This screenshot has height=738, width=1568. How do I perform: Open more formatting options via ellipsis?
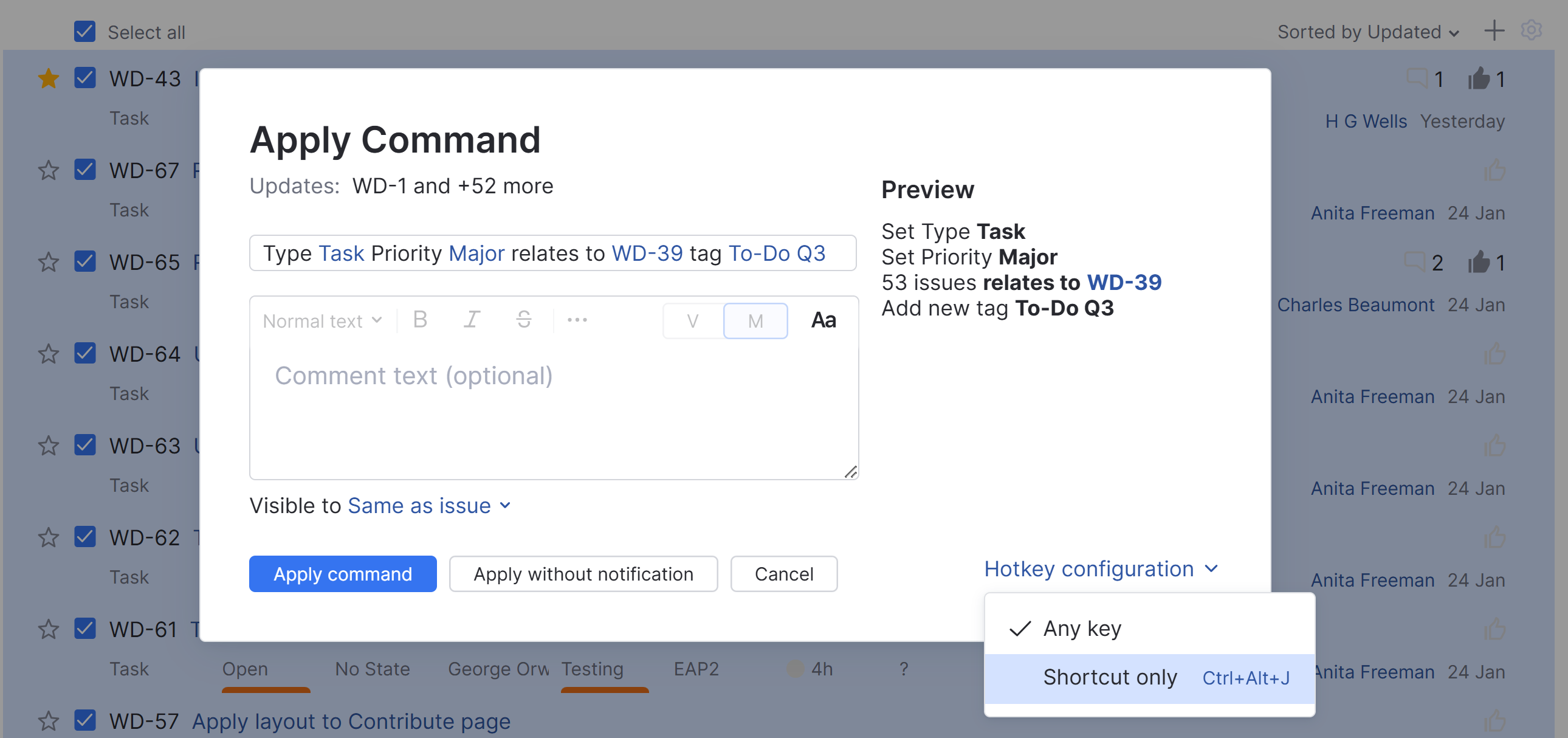click(x=576, y=320)
